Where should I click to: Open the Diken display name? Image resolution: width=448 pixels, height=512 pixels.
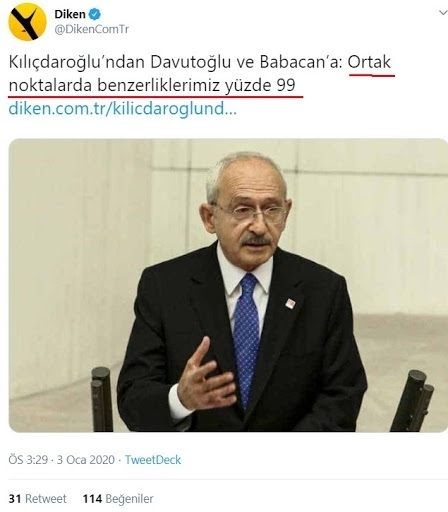coord(70,14)
